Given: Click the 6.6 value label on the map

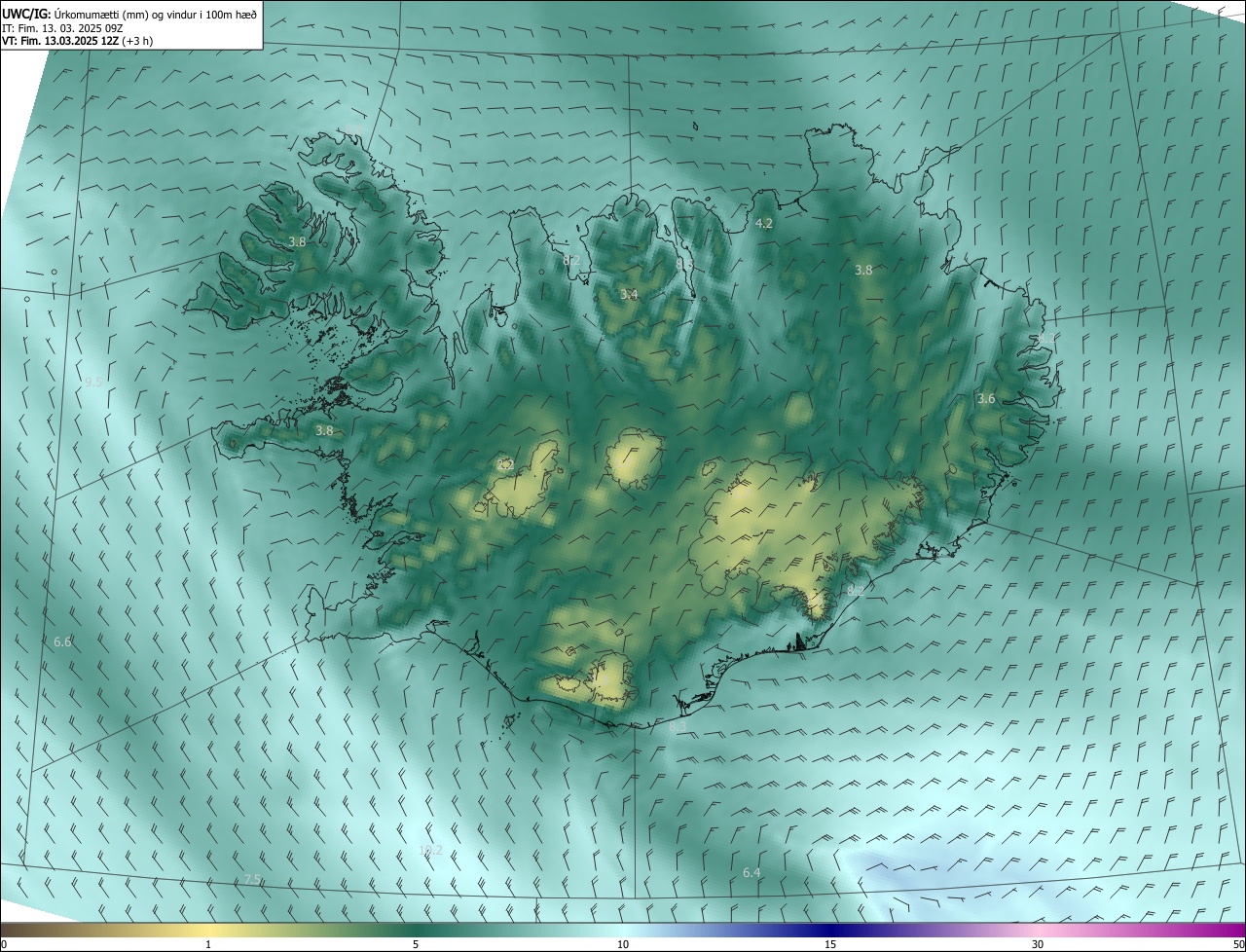Looking at the screenshot, I should point(62,642).
